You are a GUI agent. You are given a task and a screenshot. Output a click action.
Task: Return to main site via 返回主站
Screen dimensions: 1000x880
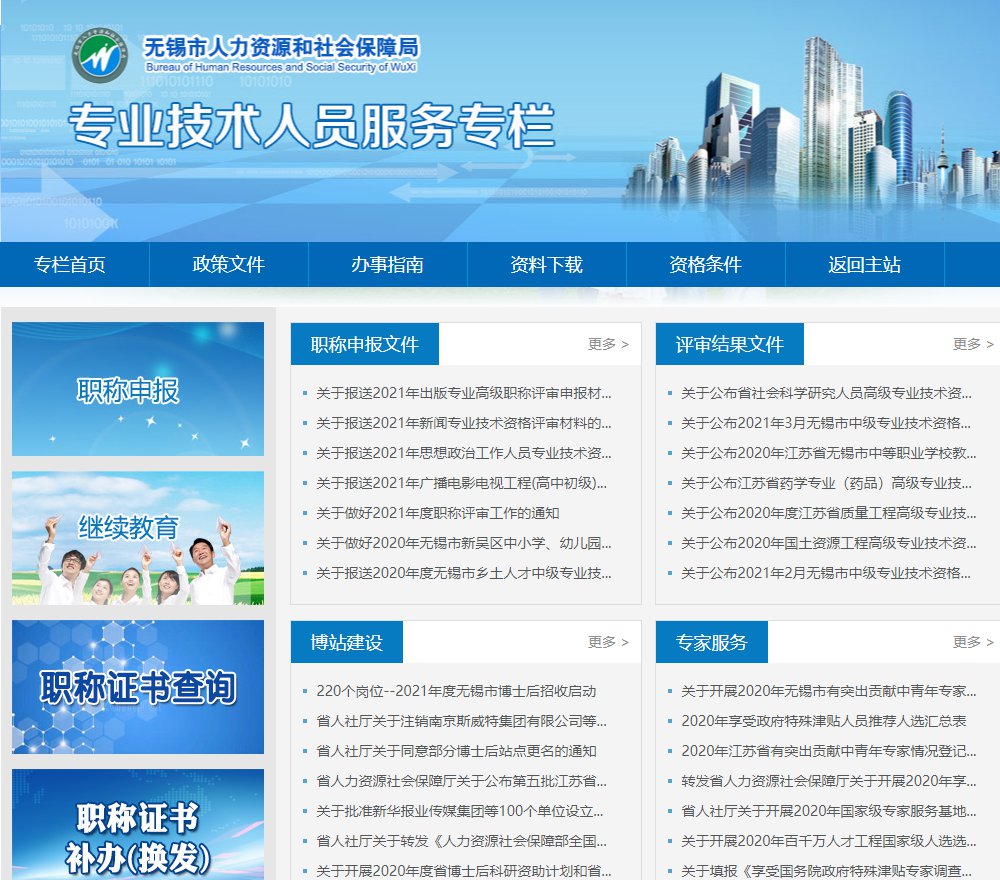pos(864,265)
